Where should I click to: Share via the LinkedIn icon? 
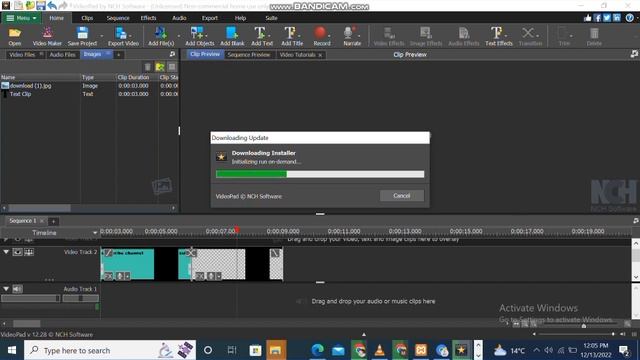point(617,18)
